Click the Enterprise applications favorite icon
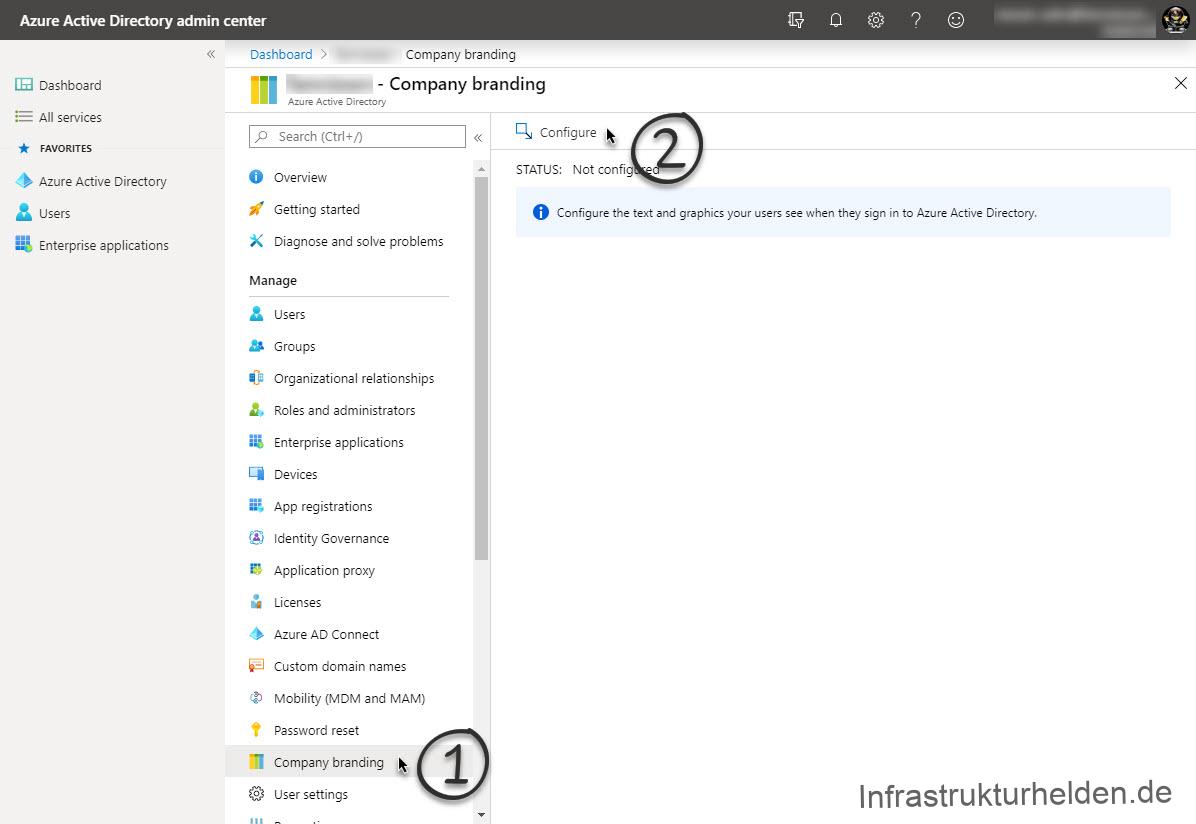 pyautogui.click(x=24, y=244)
